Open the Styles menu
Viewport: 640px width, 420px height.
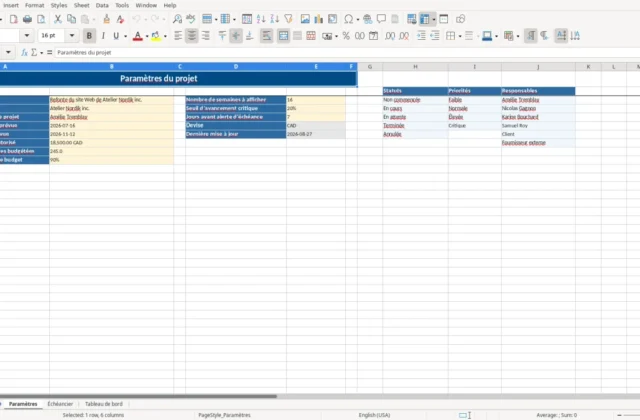click(x=59, y=5)
